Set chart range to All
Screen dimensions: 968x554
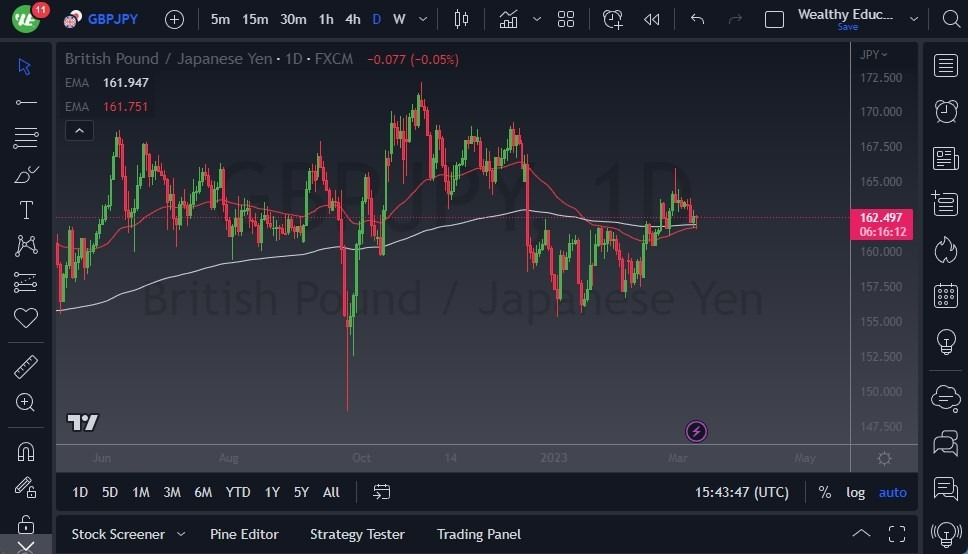pyautogui.click(x=331, y=492)
